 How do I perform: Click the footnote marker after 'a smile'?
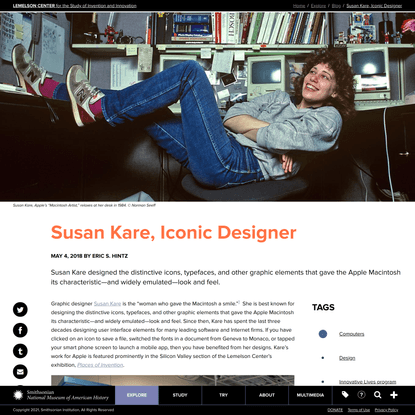tap(239, 302)
